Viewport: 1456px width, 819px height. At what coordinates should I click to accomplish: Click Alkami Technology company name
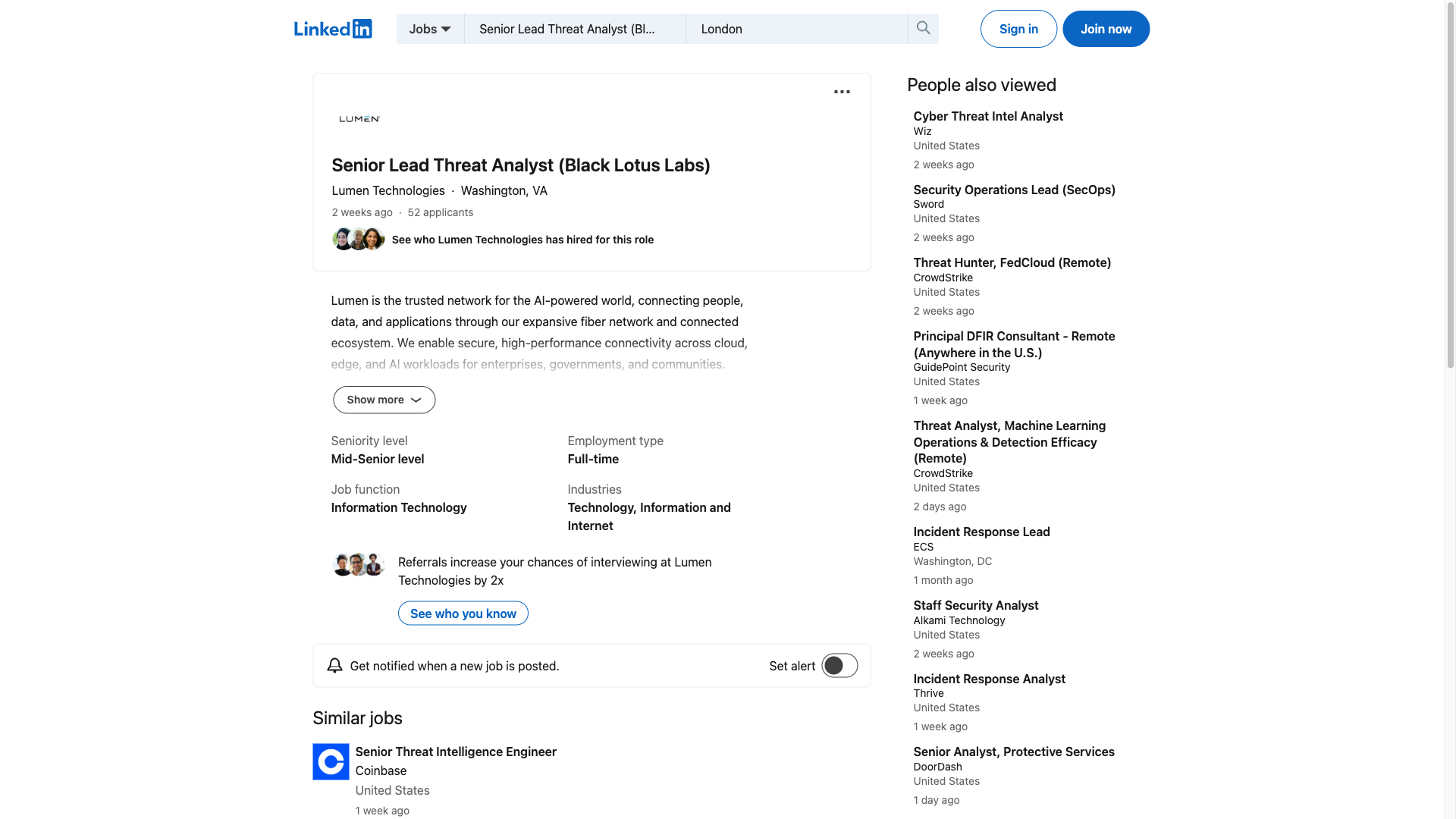click(x=959, y=620)
